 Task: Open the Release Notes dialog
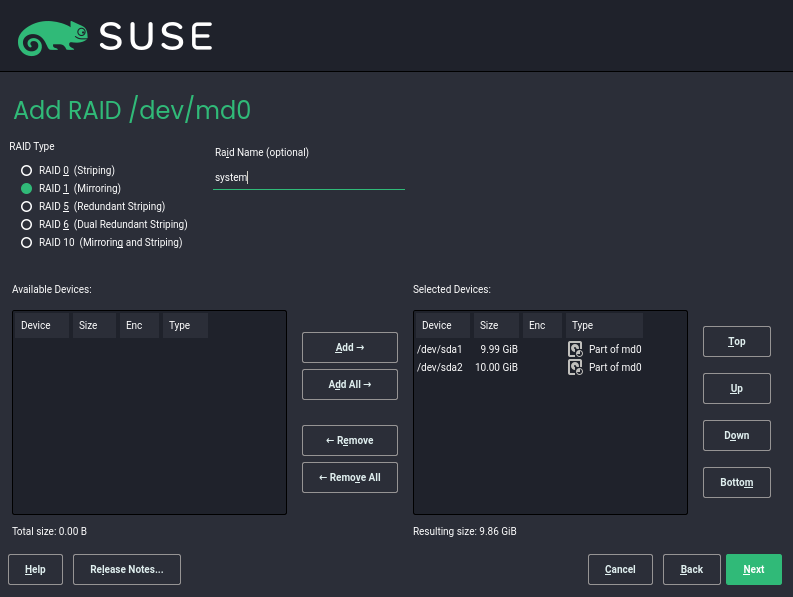coord(127,569)
